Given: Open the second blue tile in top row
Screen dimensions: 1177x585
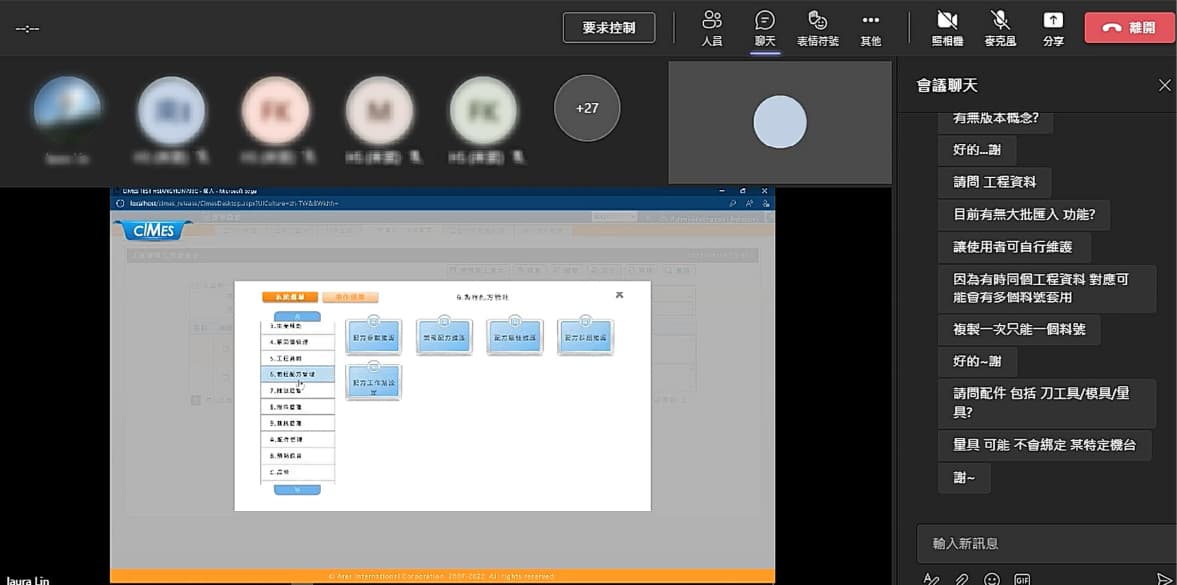Looking at the screenshot, I should coord(444,336).
